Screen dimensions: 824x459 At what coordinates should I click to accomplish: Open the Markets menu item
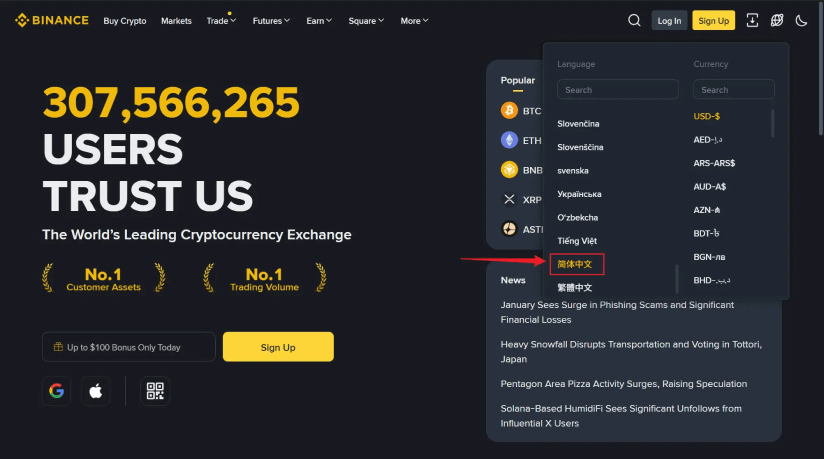(176, 21)
